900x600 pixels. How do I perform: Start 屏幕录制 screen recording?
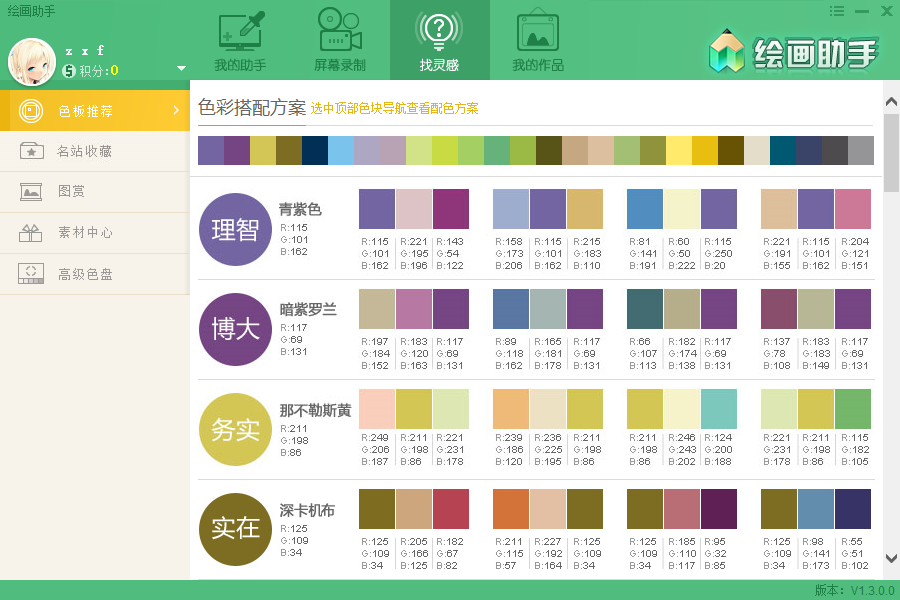(339, 40)
